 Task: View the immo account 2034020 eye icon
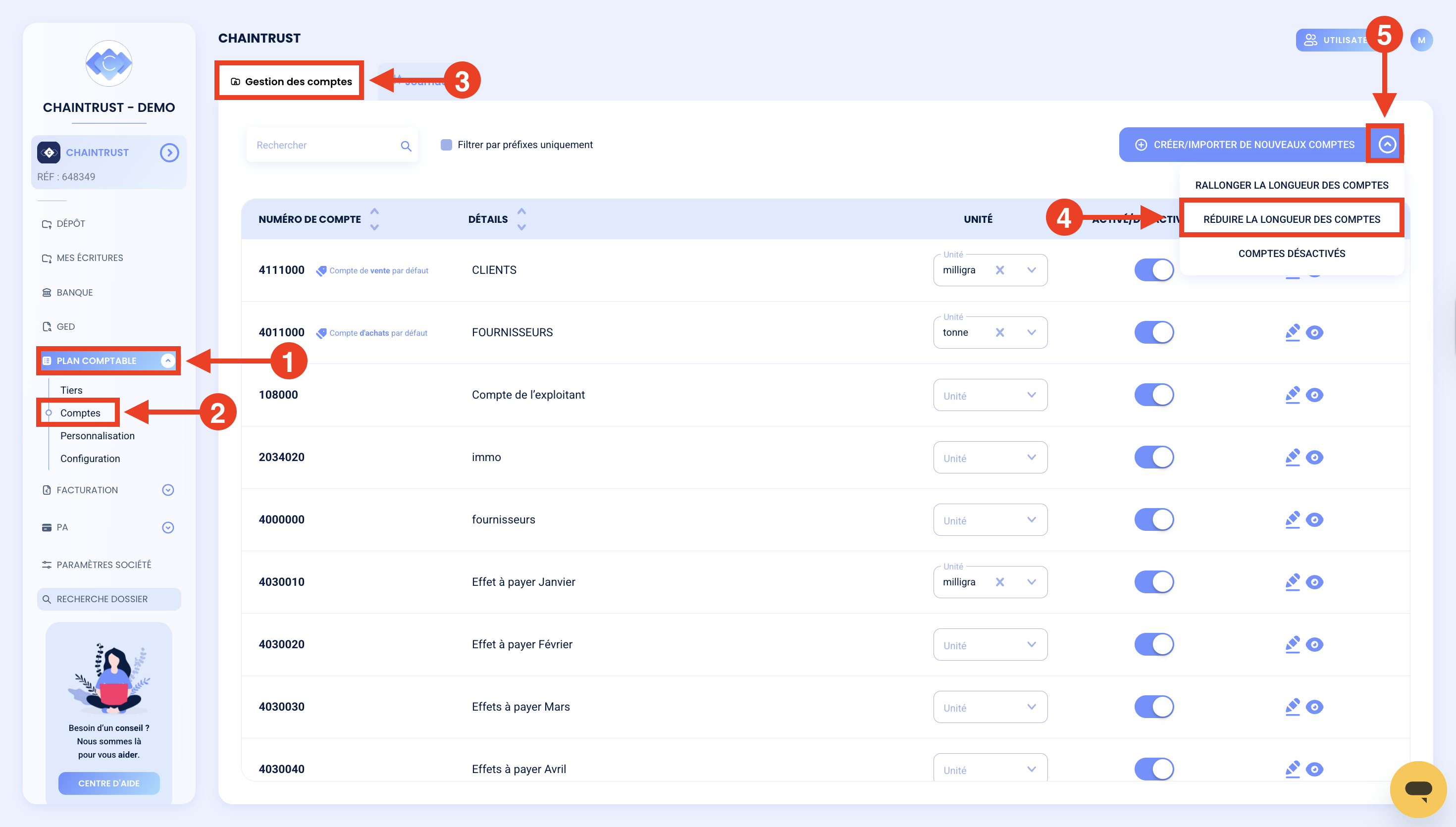point(1314,457)
